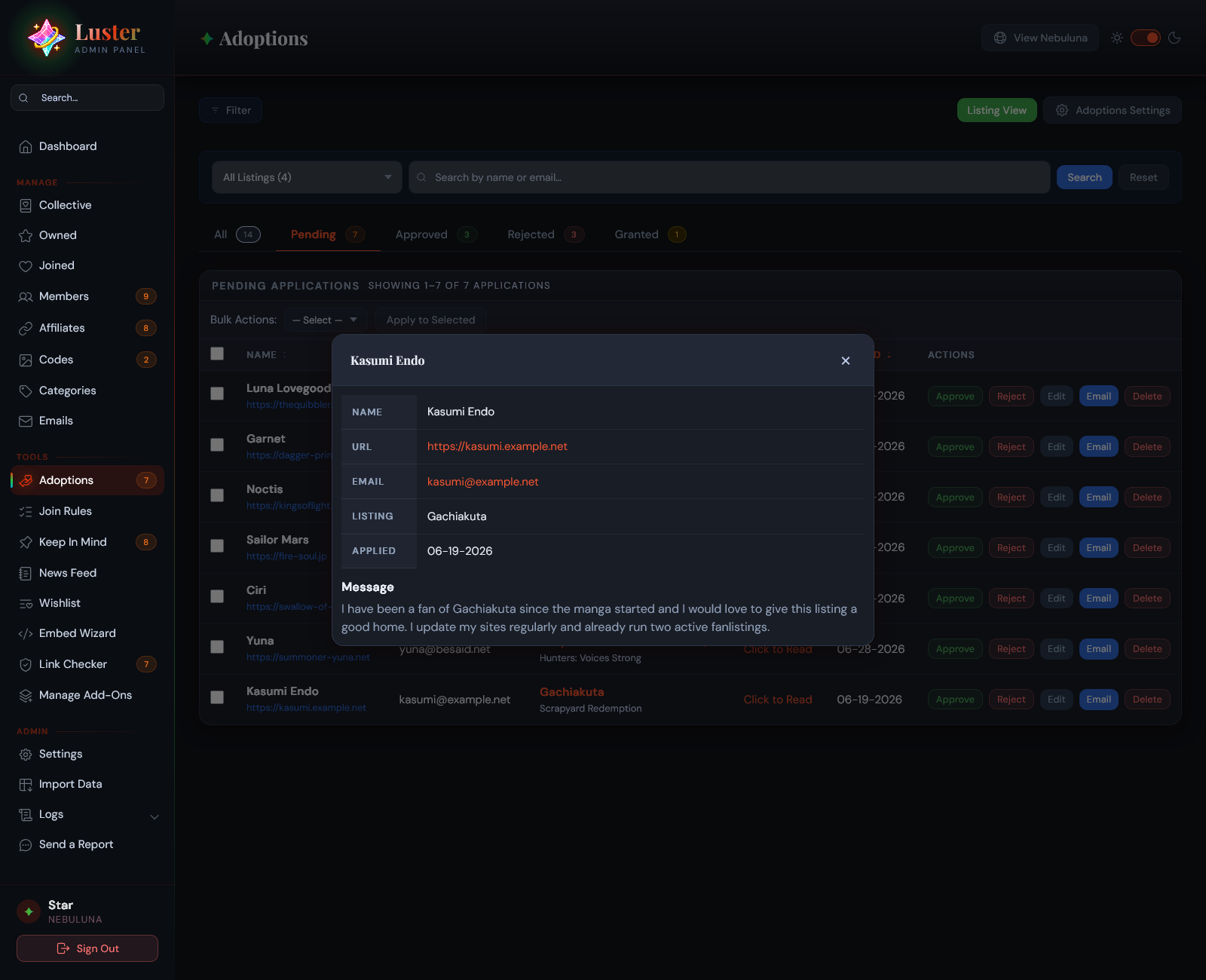Check the Luna Lovegood row checkbox
This screenshot has height=980, width=1206.
(217, 394)
